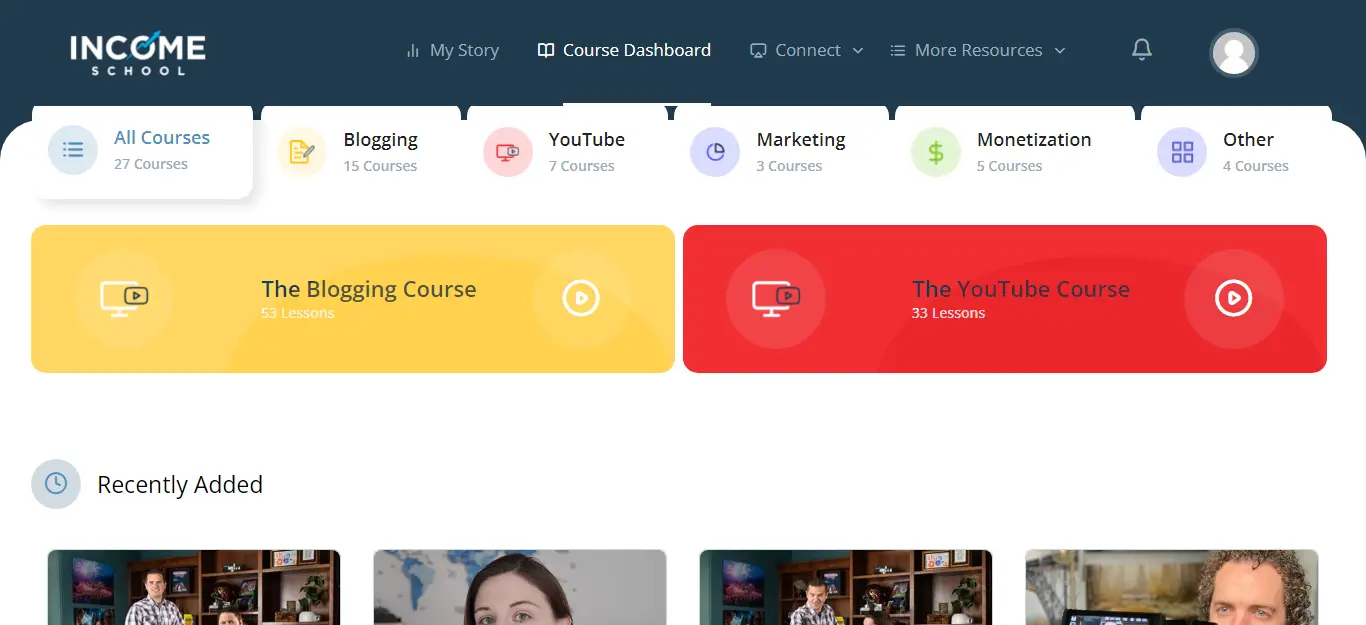The height and width of the screenshot is (625, 1366).
Task: Switch to the Marketing category tab
Action: (781, 152)
